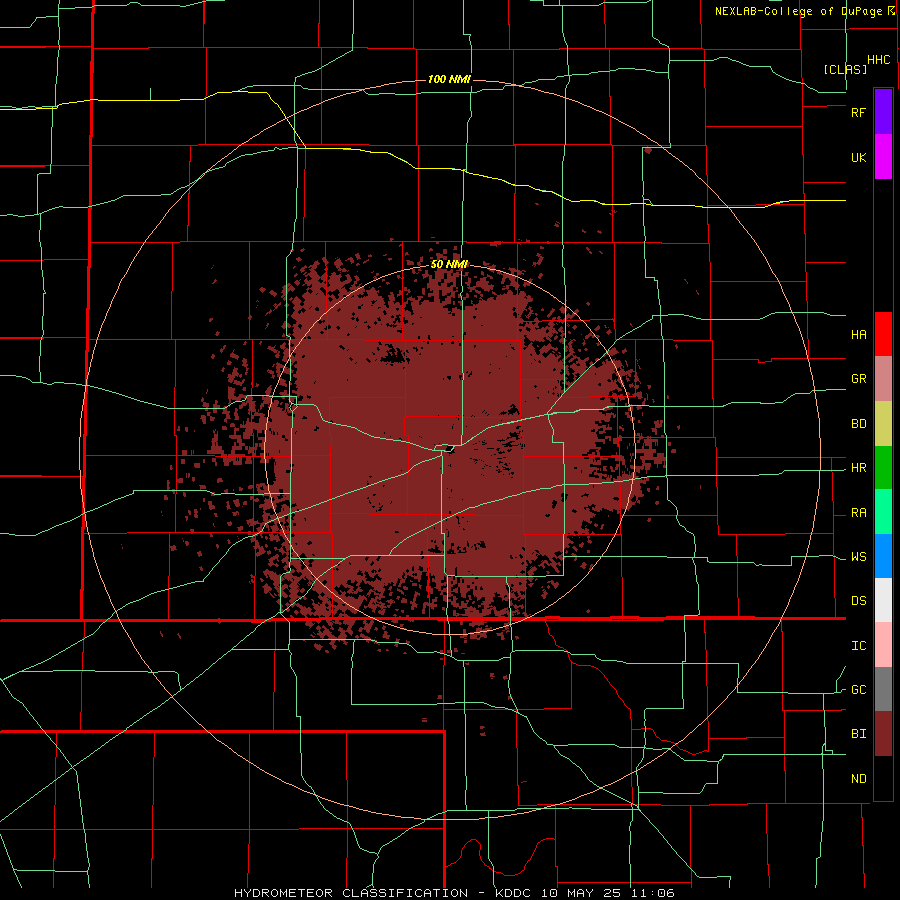Click the GR pink legend swatch
The width and height of the screenshot is (900, 900).
coord(883,379)
